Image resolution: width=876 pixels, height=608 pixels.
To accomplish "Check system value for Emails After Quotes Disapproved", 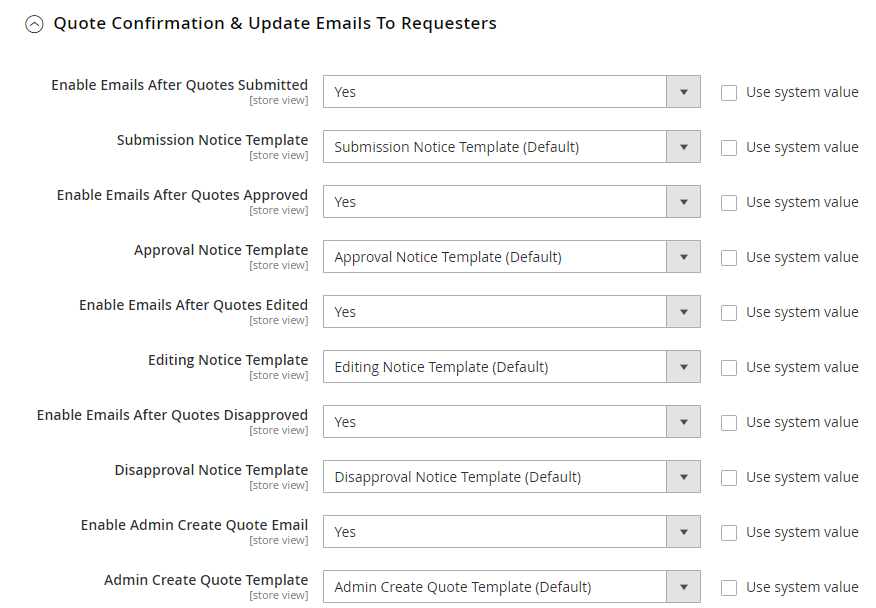I will (x=729, y=423).
